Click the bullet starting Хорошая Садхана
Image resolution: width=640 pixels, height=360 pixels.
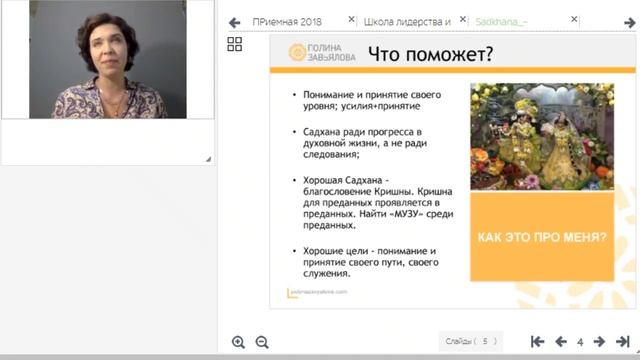click(x=378, y=203)
